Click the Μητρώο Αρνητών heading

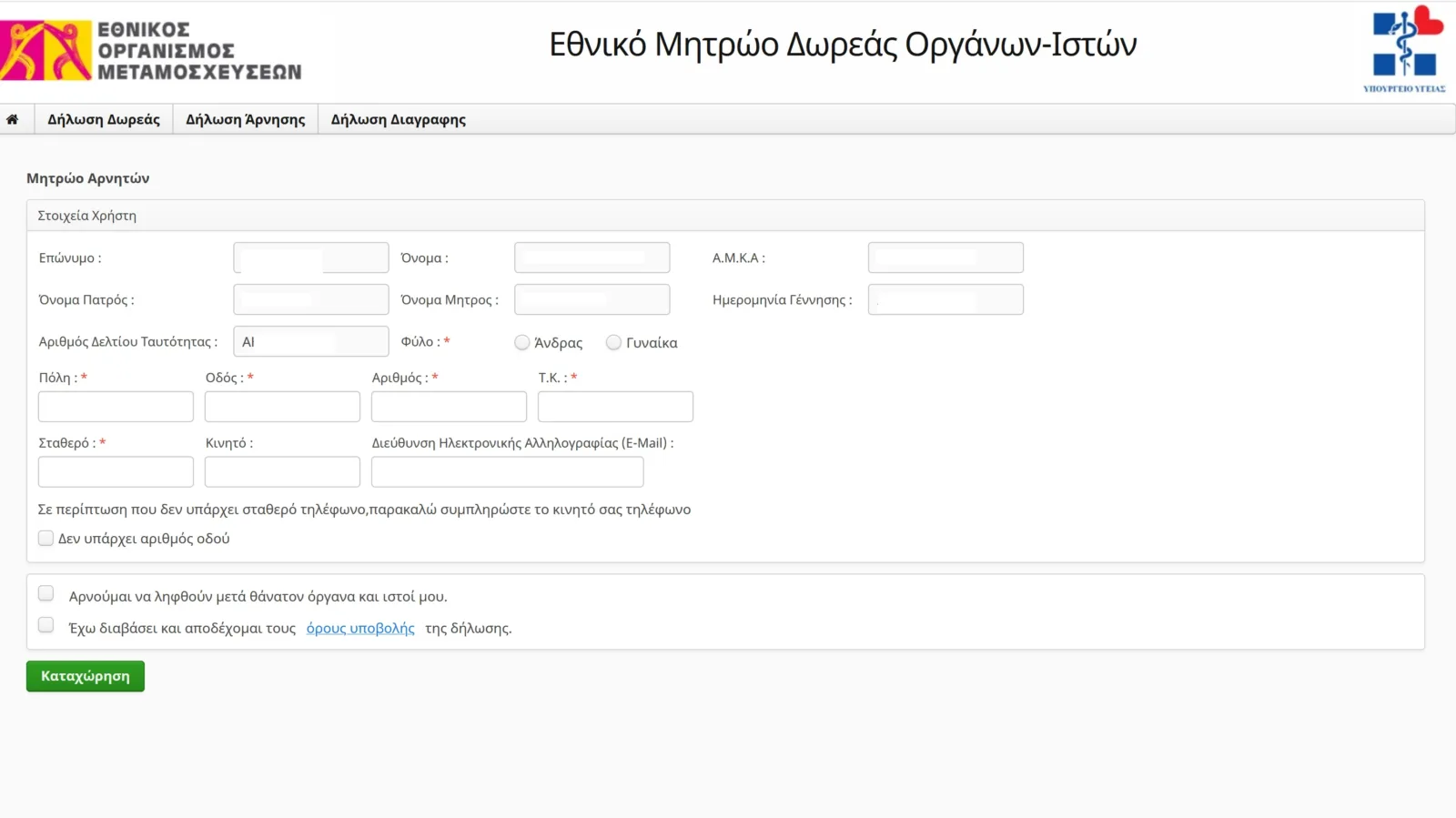coord(88,178)
